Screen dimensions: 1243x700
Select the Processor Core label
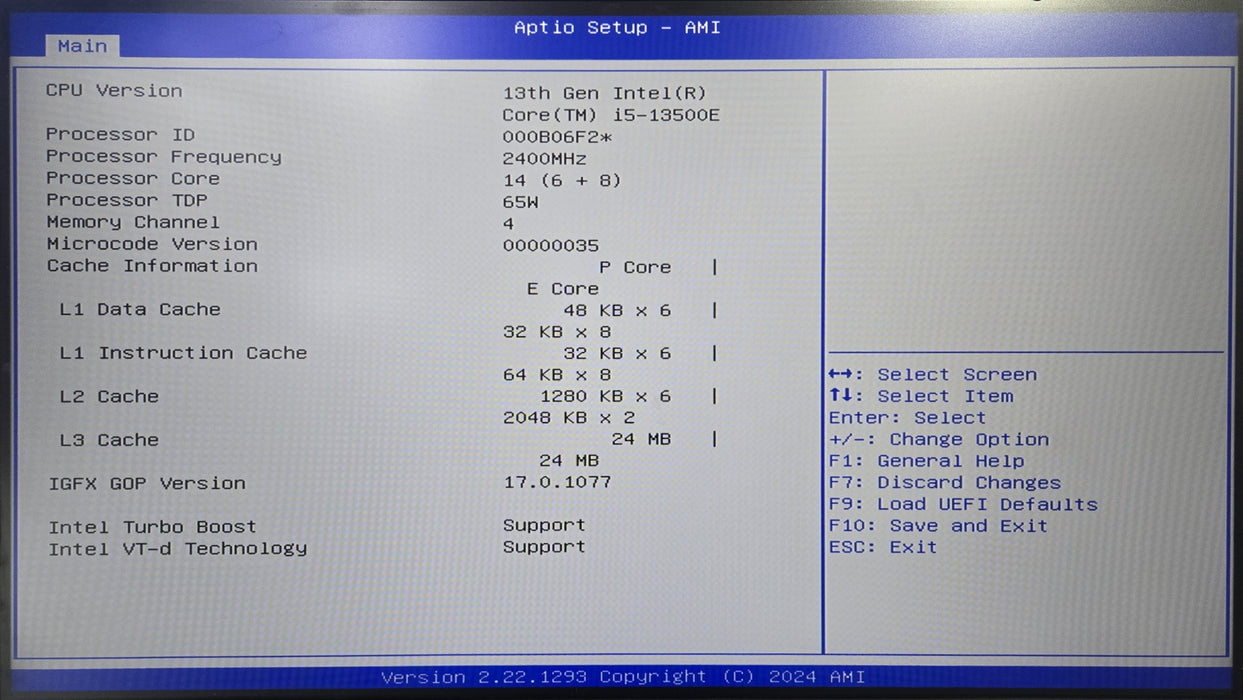click(132, 179)
